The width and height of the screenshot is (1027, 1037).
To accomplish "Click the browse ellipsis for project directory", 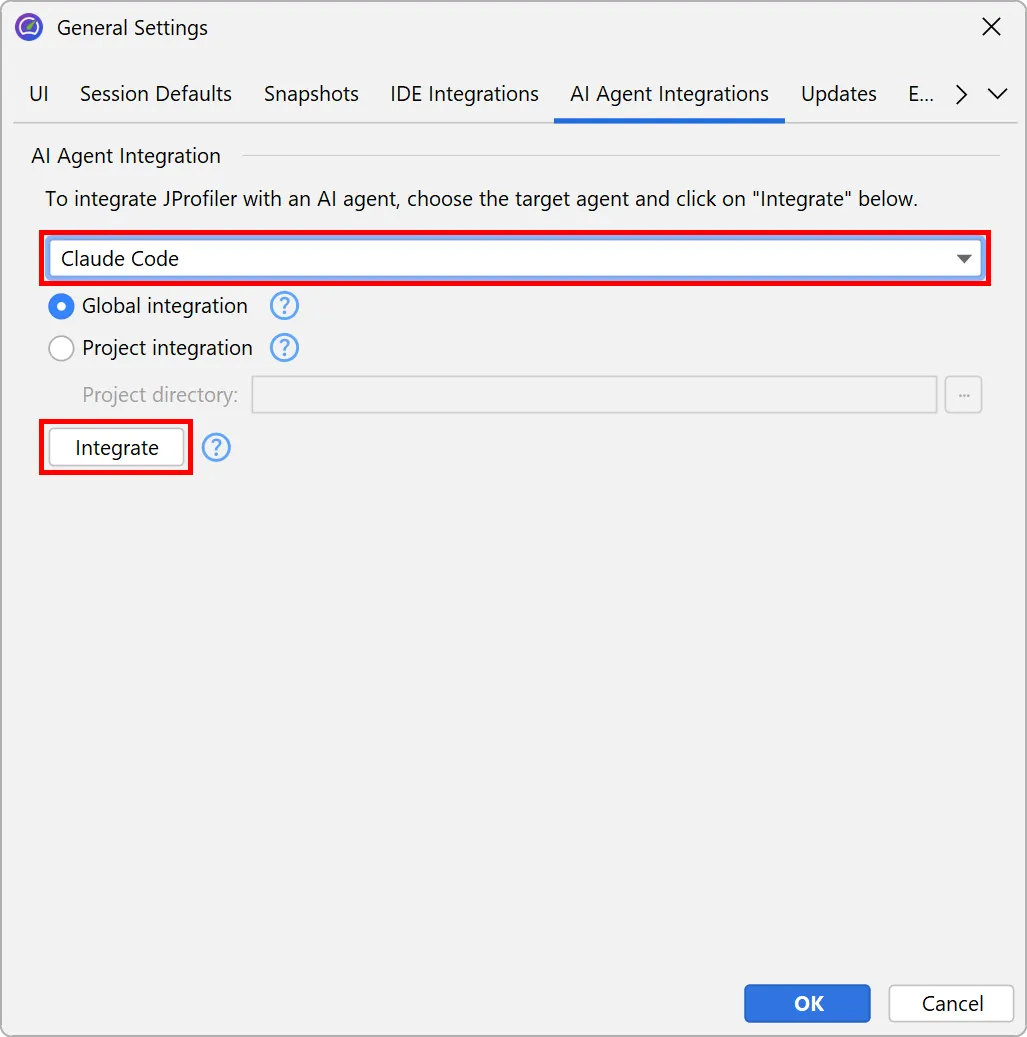I will [963, 394].
